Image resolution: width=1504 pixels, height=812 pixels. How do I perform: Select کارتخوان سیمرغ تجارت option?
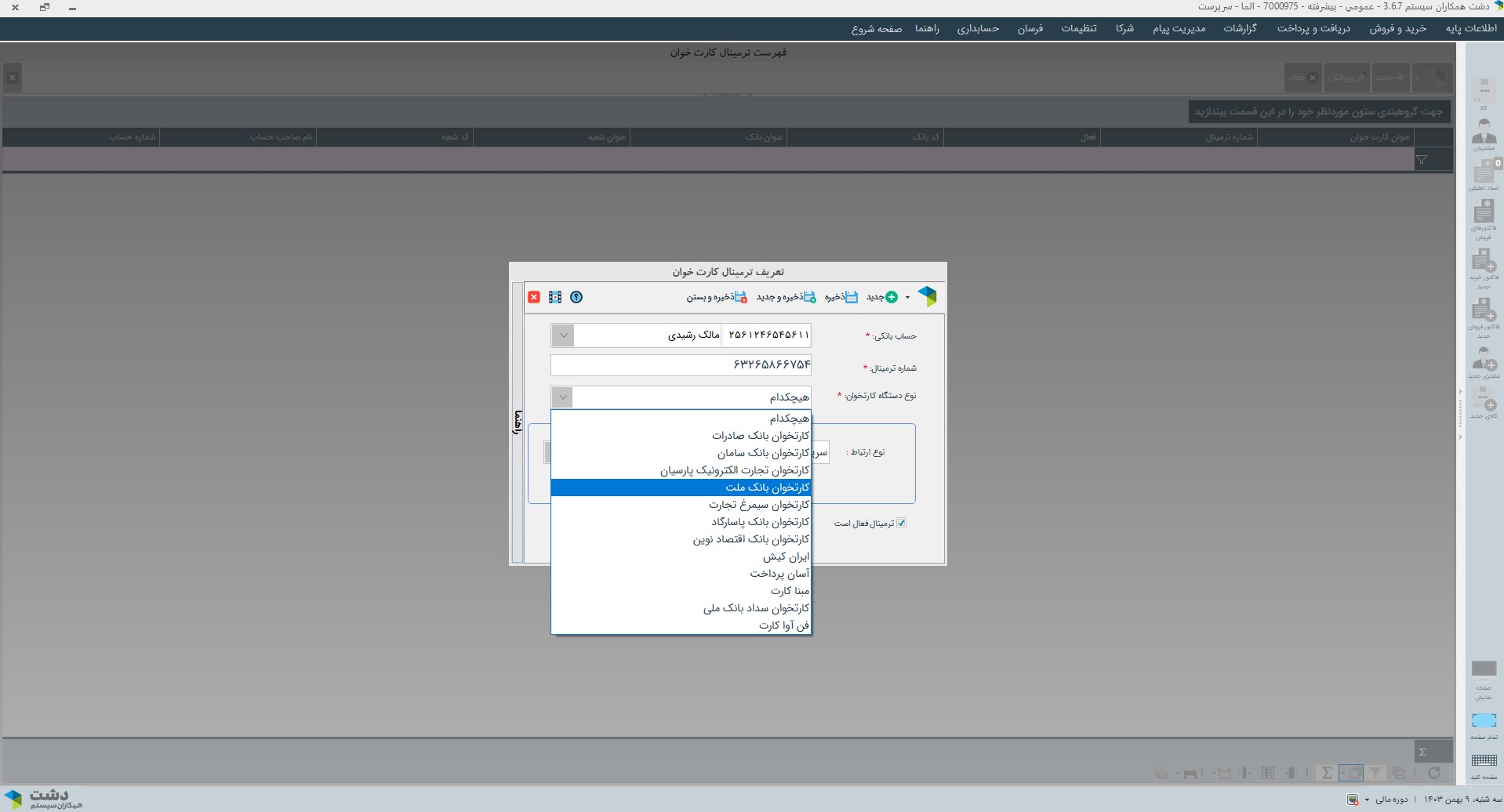pos(681,505)
